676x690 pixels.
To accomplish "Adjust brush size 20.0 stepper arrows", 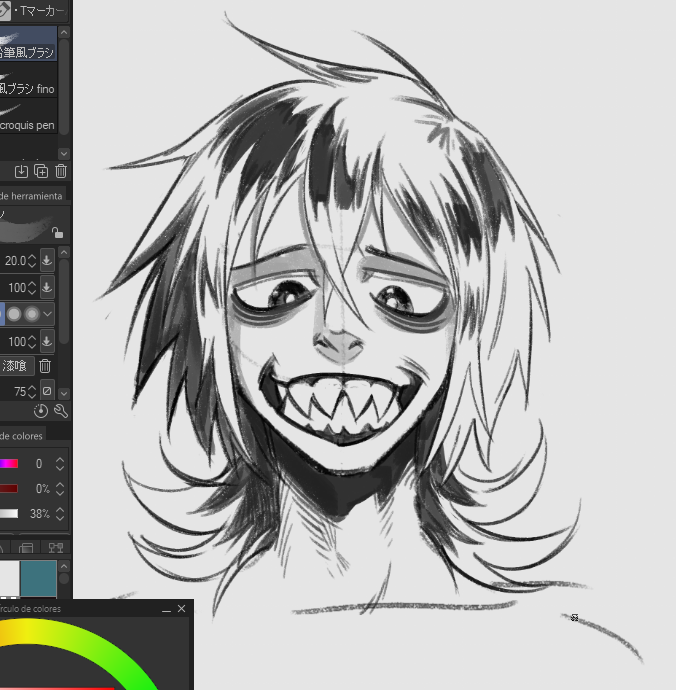I will pyautogui.click(x=32, y=261).
